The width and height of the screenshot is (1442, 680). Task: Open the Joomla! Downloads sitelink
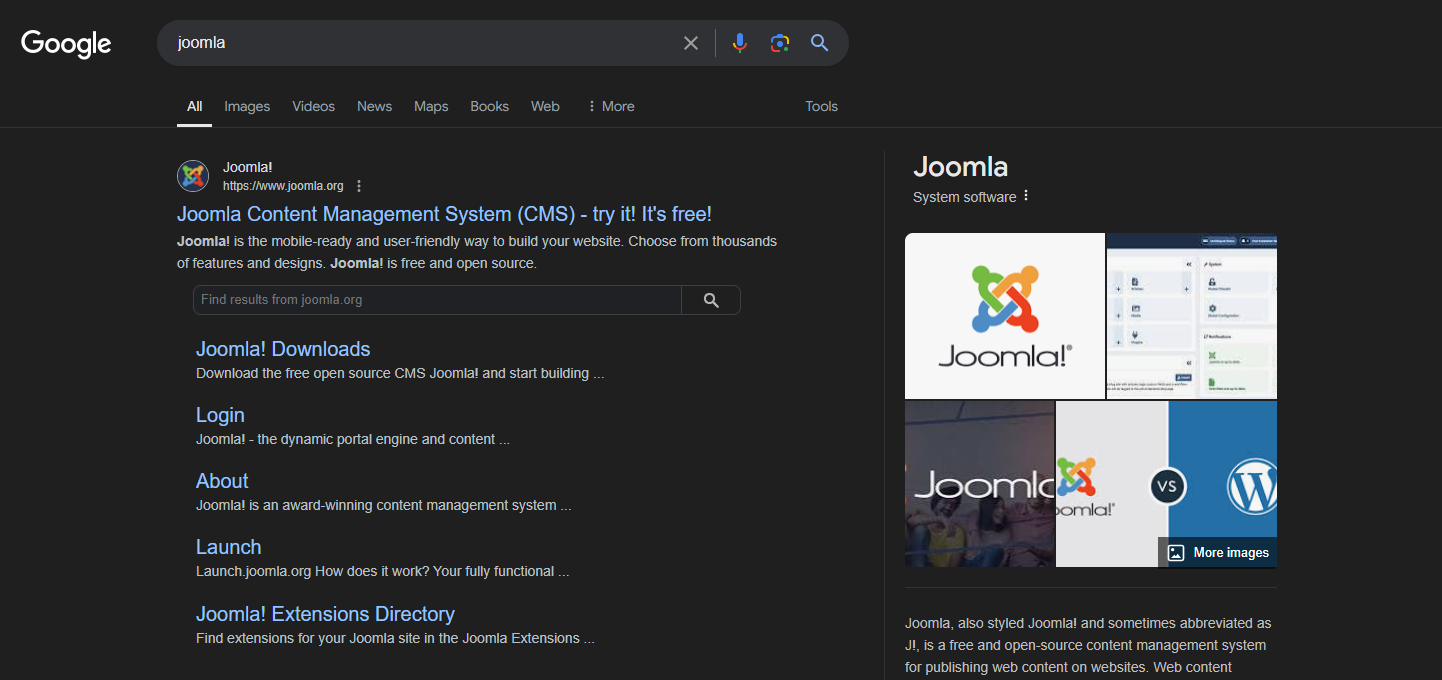pyautogui.click(x=283, y=349)
